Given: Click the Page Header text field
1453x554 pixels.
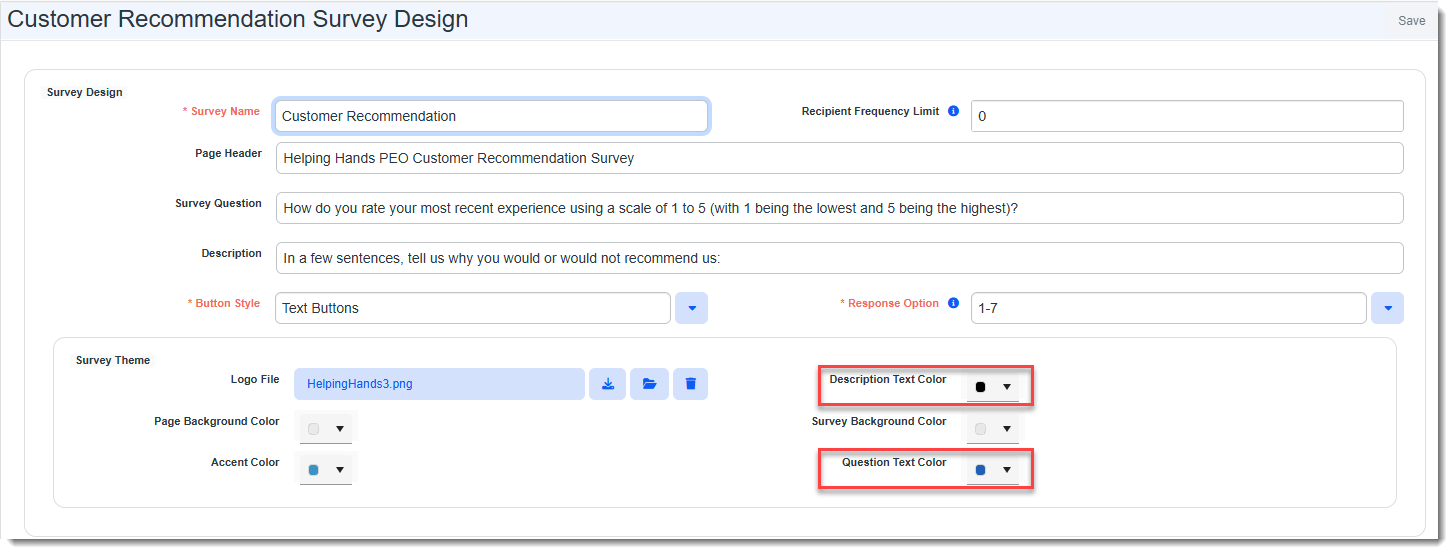Looking at the screenshot, I should tap(839, 158).
